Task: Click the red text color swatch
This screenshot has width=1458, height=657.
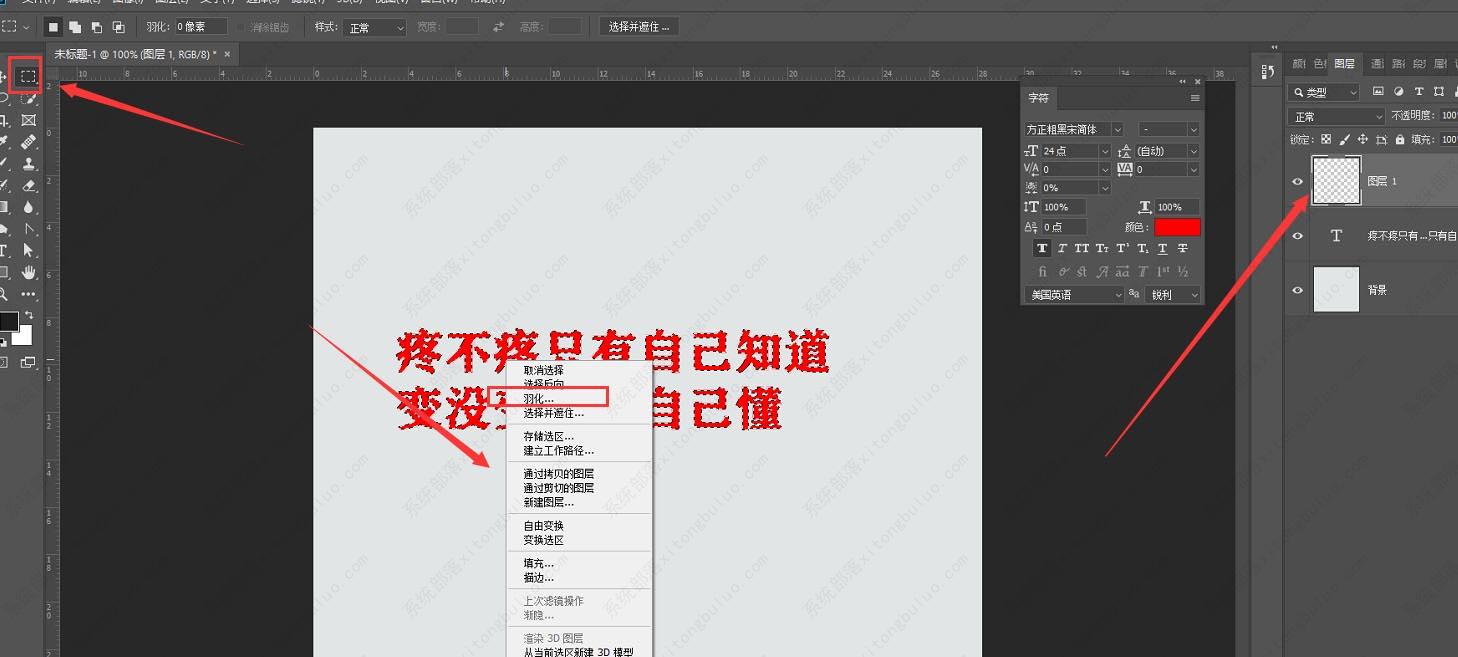Action: point(1177,227)
